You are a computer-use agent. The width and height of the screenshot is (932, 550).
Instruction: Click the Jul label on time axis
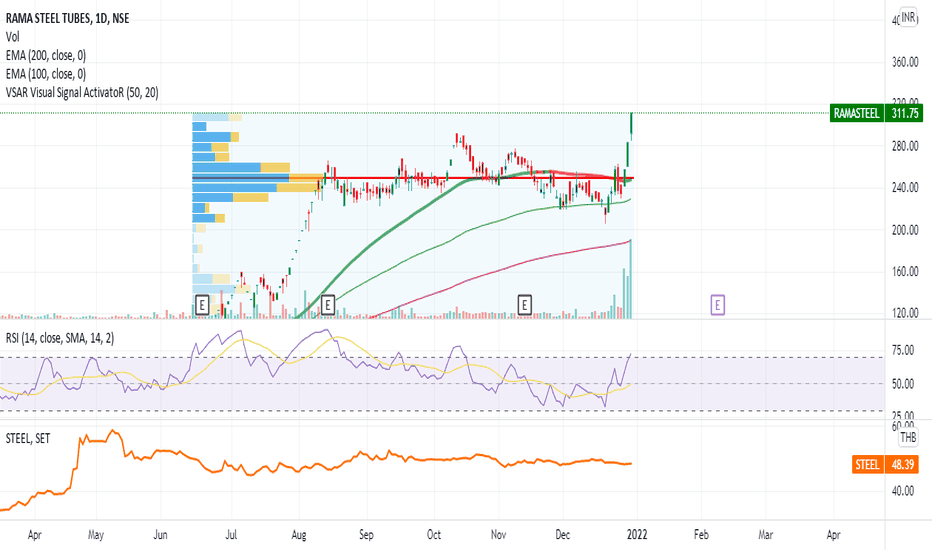[231, 535]
